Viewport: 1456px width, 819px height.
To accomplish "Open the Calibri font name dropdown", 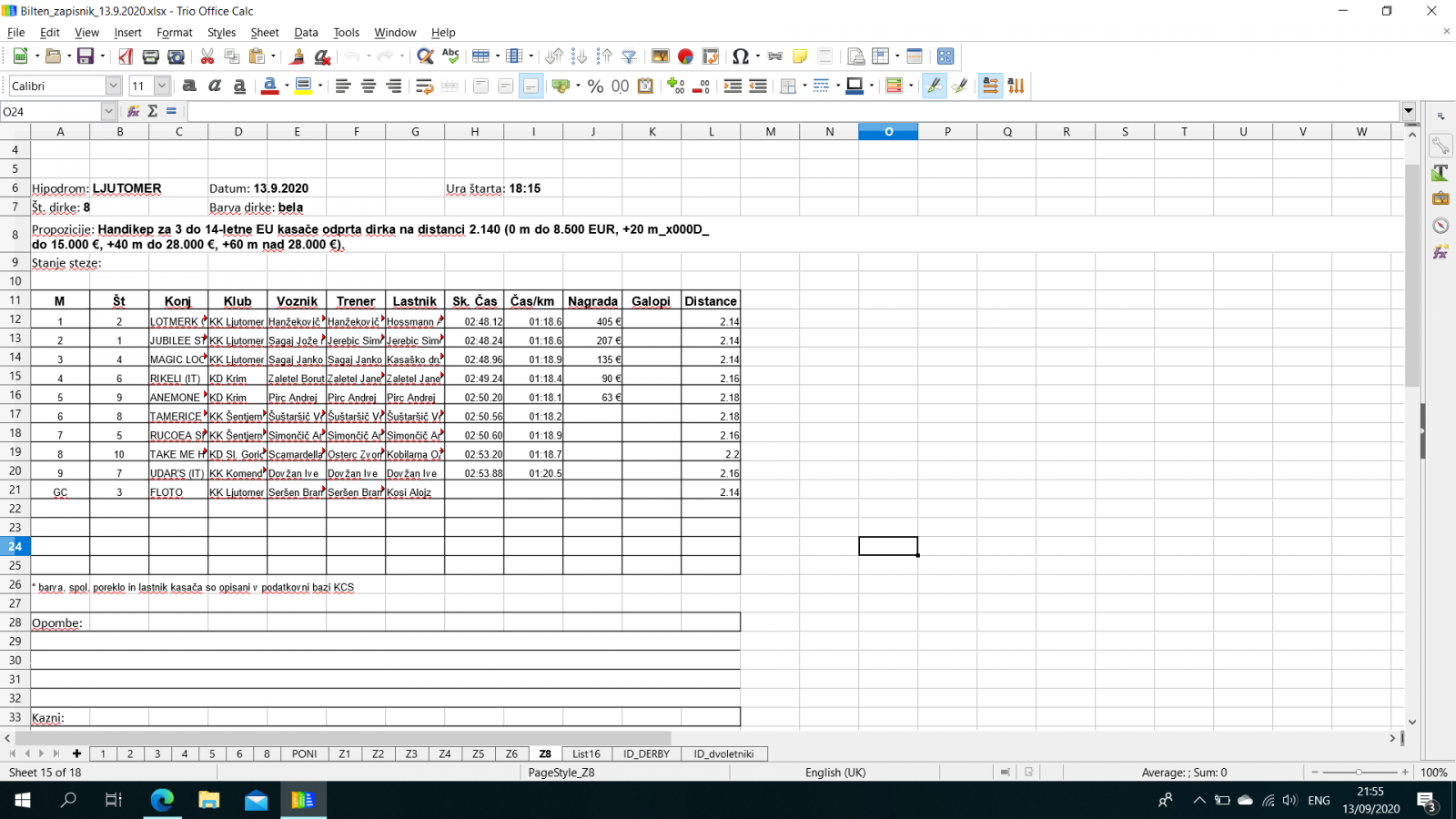I will pos(113,86).
